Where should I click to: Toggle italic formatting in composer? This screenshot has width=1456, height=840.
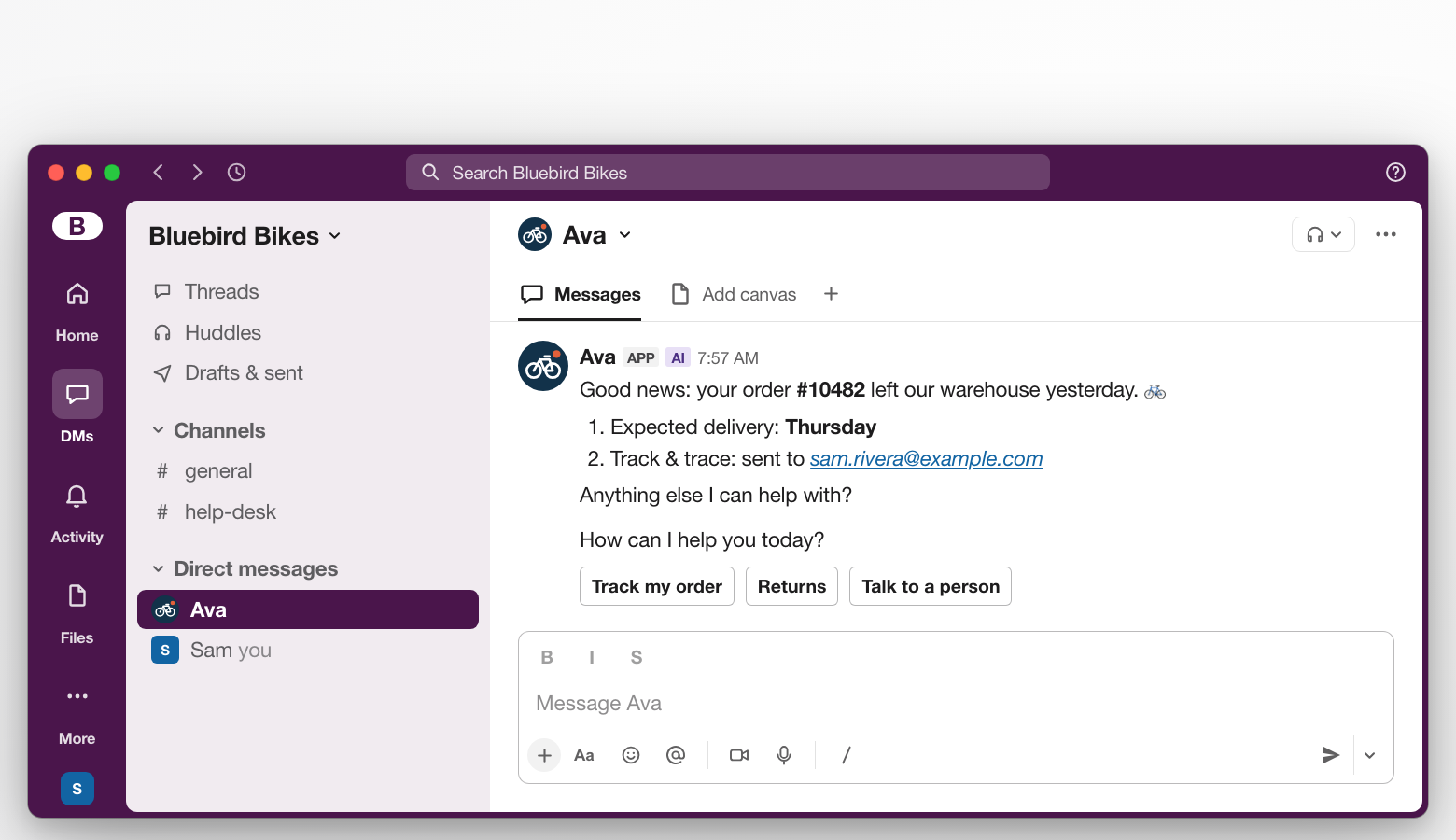tap(592, 657)
